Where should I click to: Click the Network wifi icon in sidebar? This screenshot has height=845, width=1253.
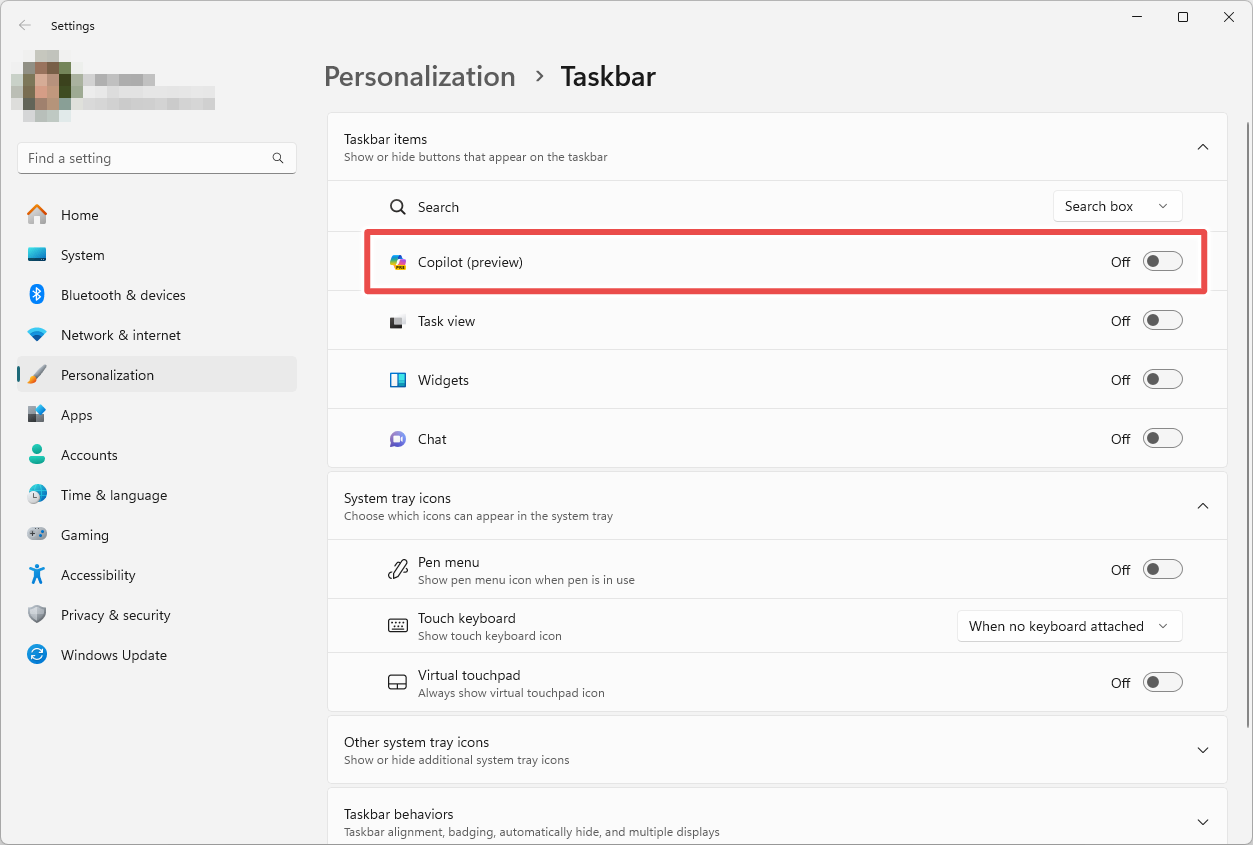coord(37,335)
